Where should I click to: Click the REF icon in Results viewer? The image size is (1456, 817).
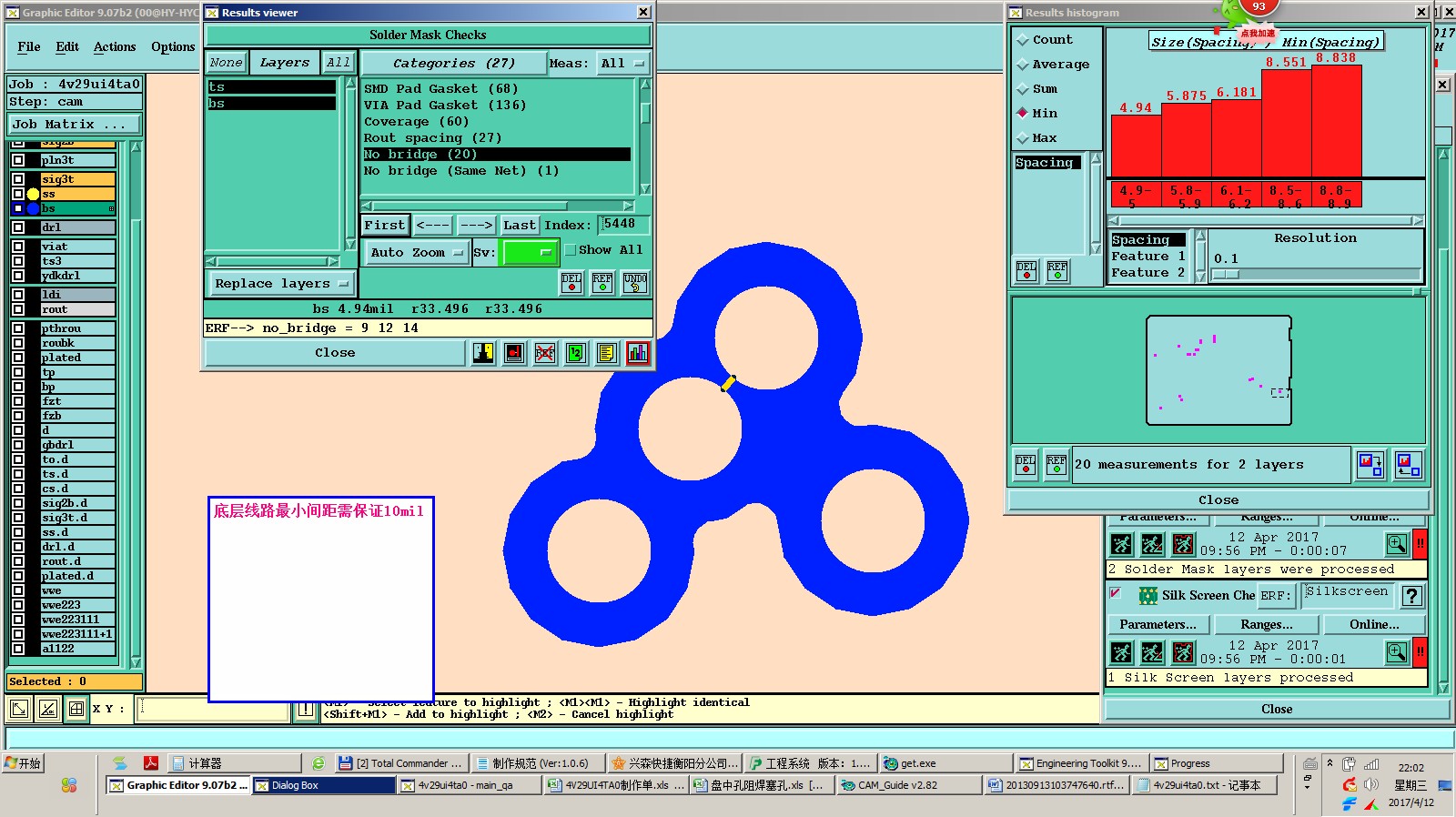[x=602, y=283]
